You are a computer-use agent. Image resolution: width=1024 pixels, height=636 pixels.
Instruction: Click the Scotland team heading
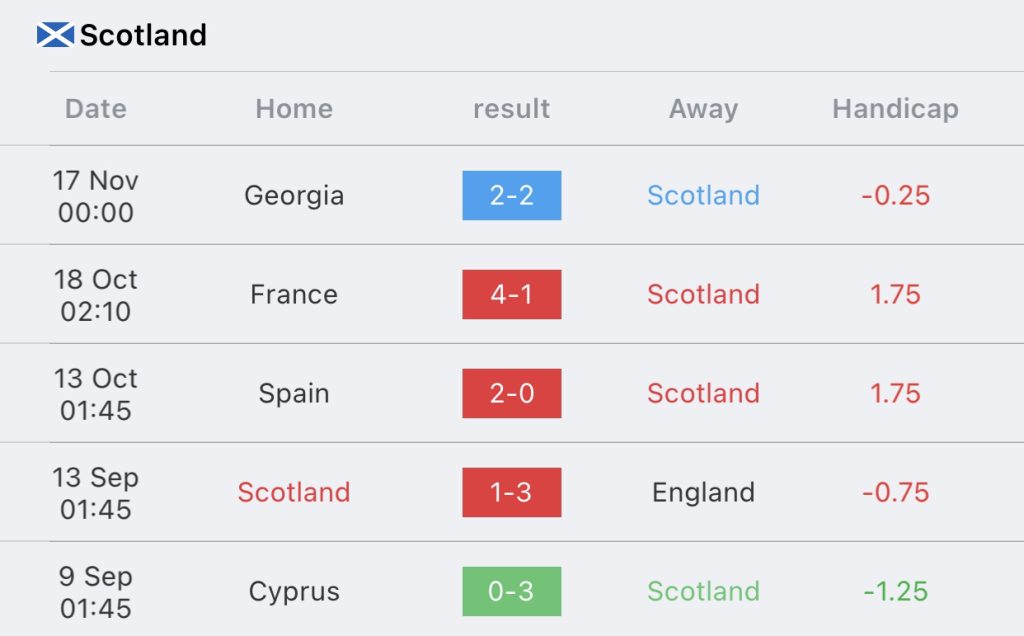(143, 35)
